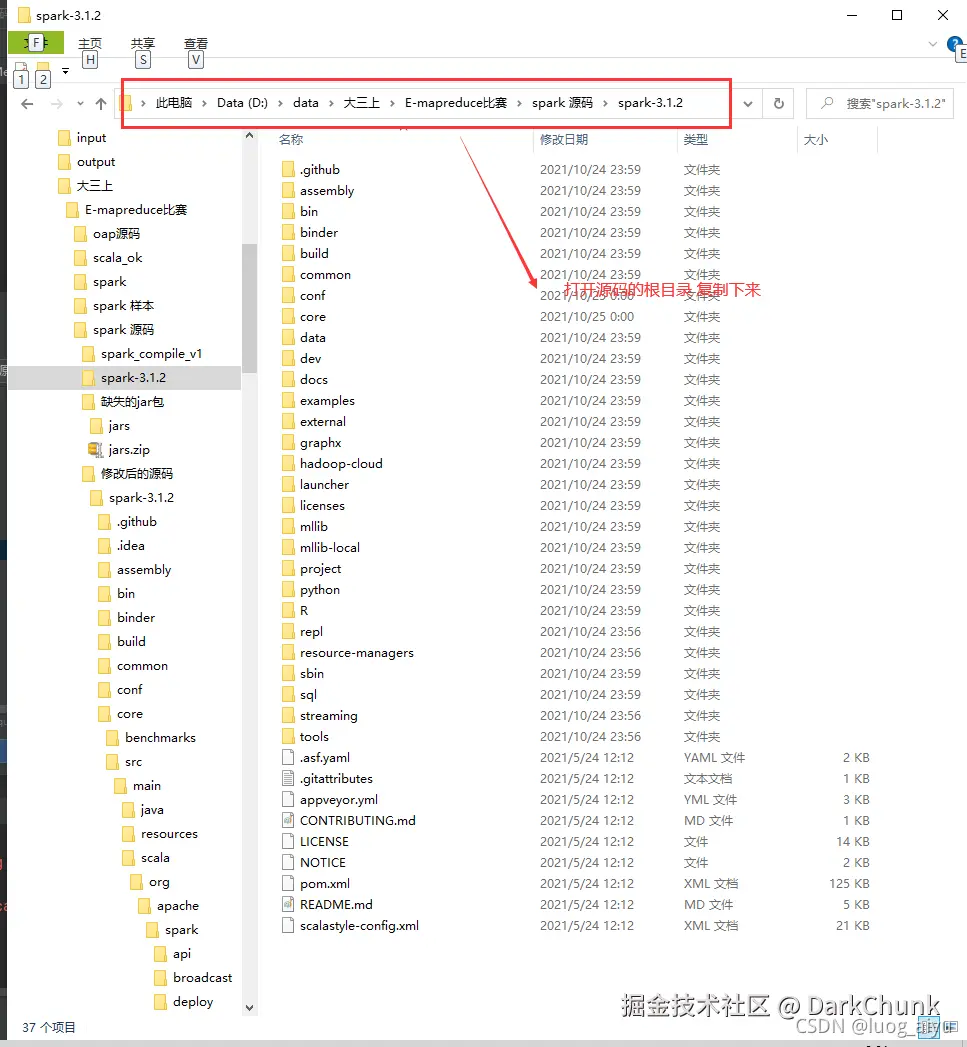Screen dimensions: 967x1047
Task: Switch to the 主页 ribbon tab
Action: click(90, 43)
